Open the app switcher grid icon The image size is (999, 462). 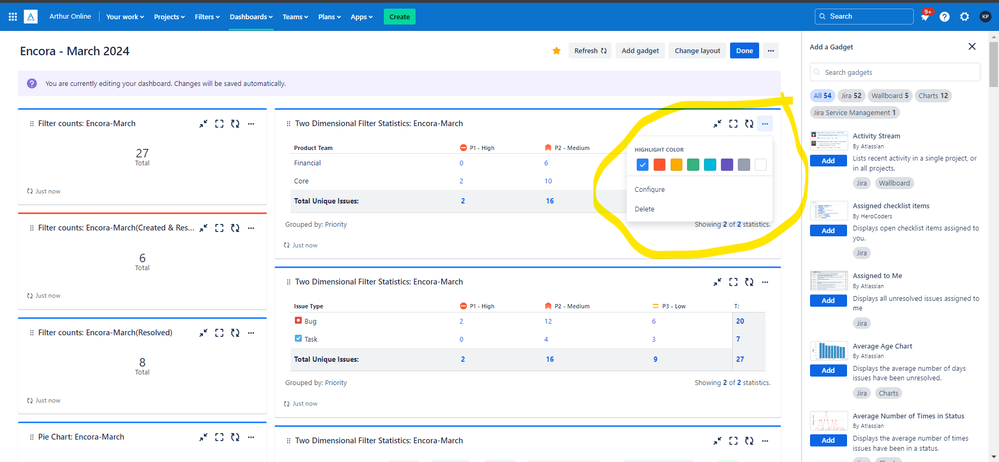[x=13, y=17]
